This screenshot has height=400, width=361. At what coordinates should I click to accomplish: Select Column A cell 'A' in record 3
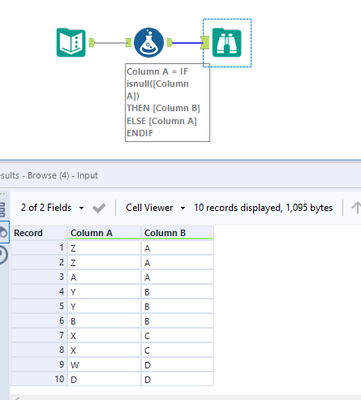click(x=104, y=277)
